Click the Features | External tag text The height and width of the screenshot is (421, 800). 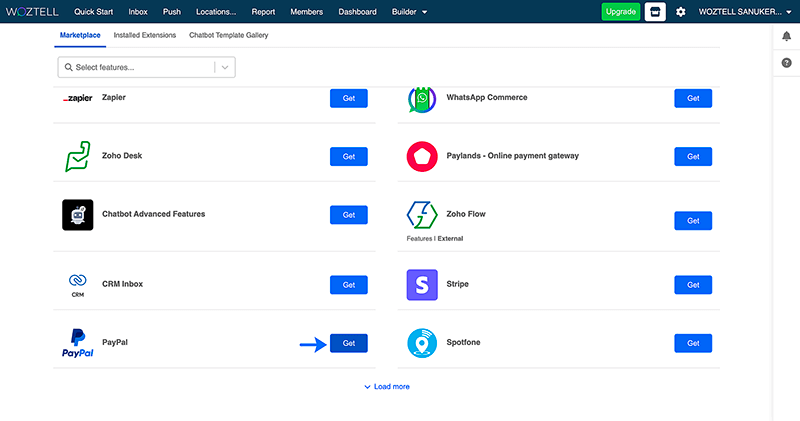point(435,238)
